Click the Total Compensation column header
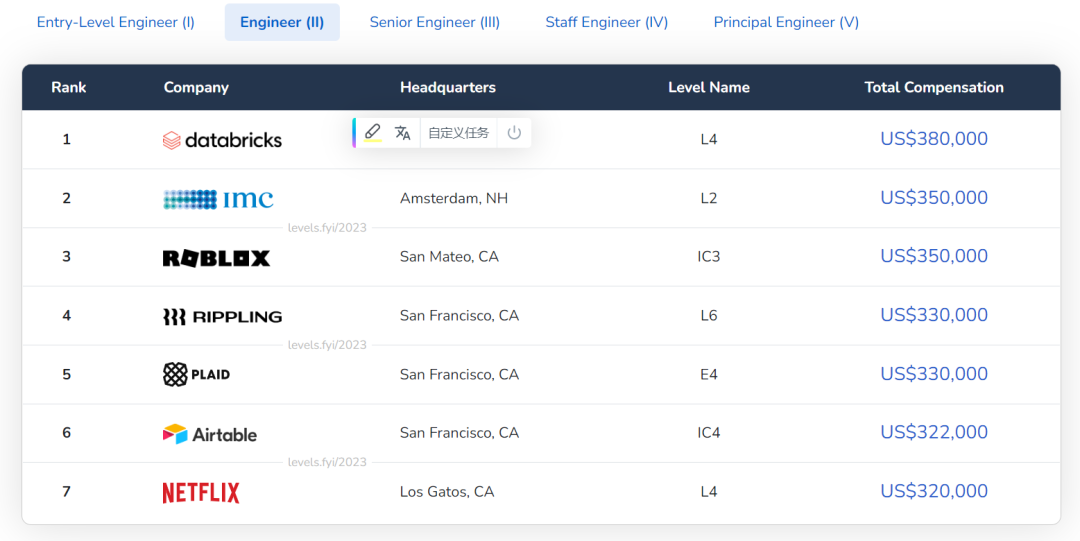The width and height of the screenshot is (1080, 541). pos(934,87)
